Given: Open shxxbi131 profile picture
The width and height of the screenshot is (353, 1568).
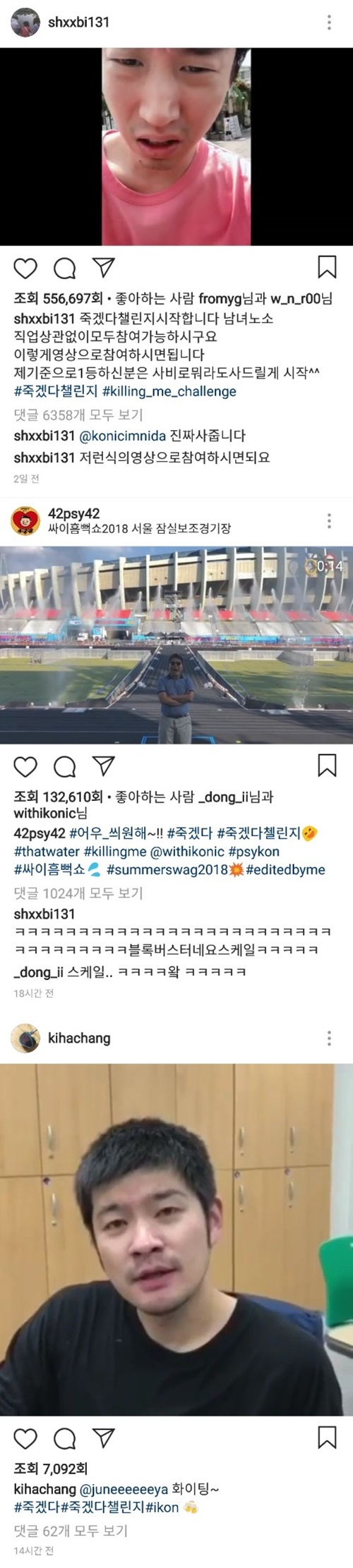Looking at the screenshot, I should click(25, 23).
